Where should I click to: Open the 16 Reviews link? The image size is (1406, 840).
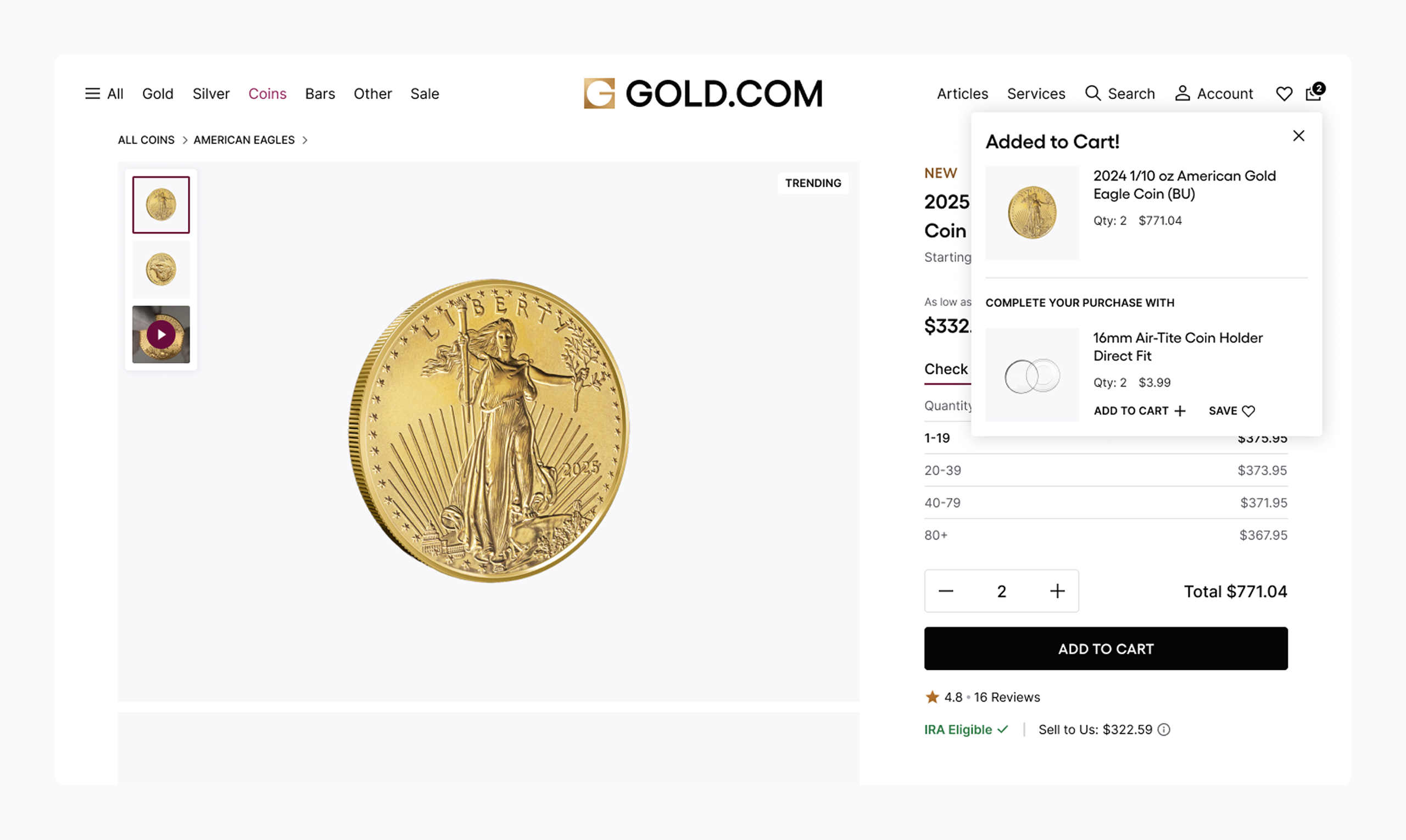click(x=1007, y=697)
